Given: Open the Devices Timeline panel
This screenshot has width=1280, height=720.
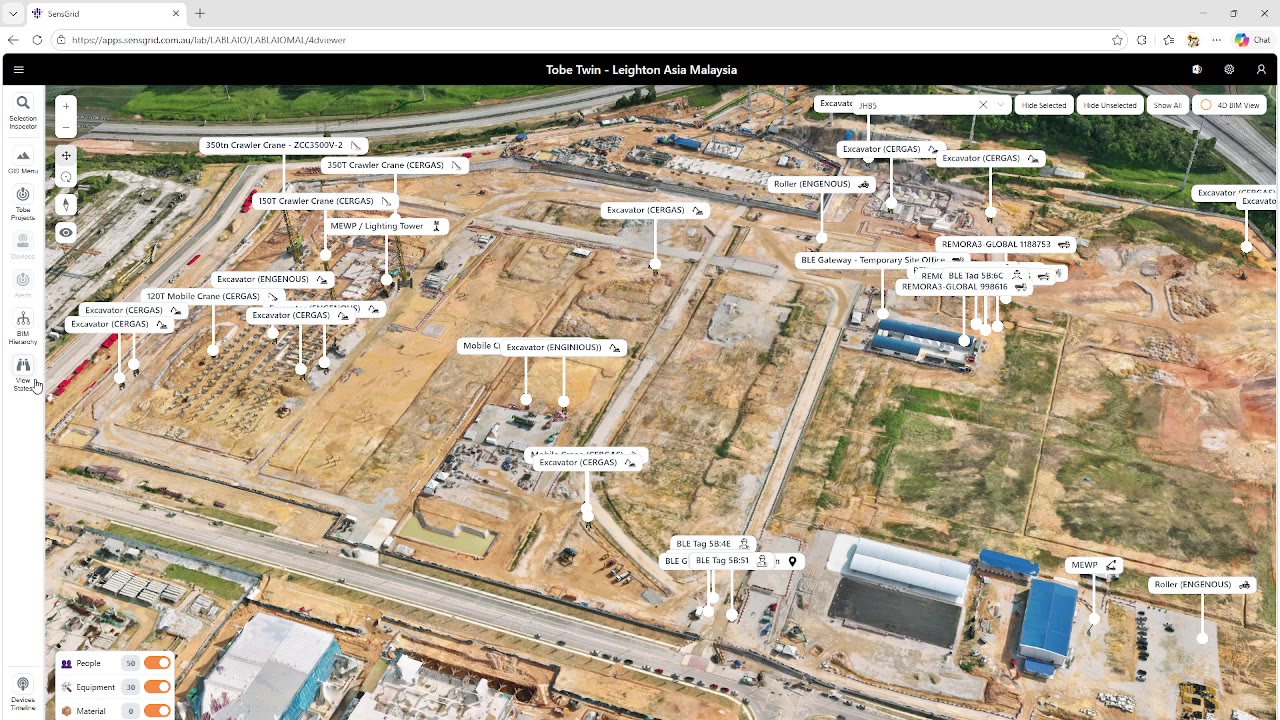Looking at the screenshot, I should (x=23, y=693).
